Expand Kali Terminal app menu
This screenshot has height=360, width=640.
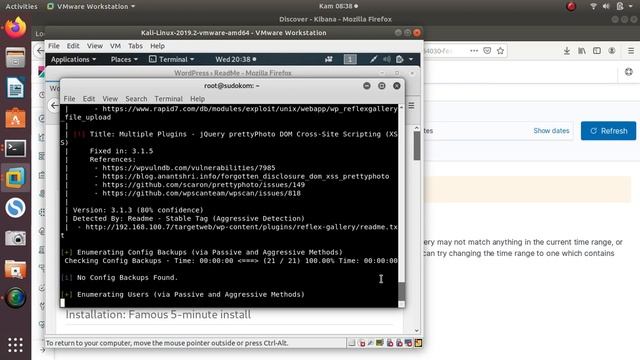(x=171, y=59)
